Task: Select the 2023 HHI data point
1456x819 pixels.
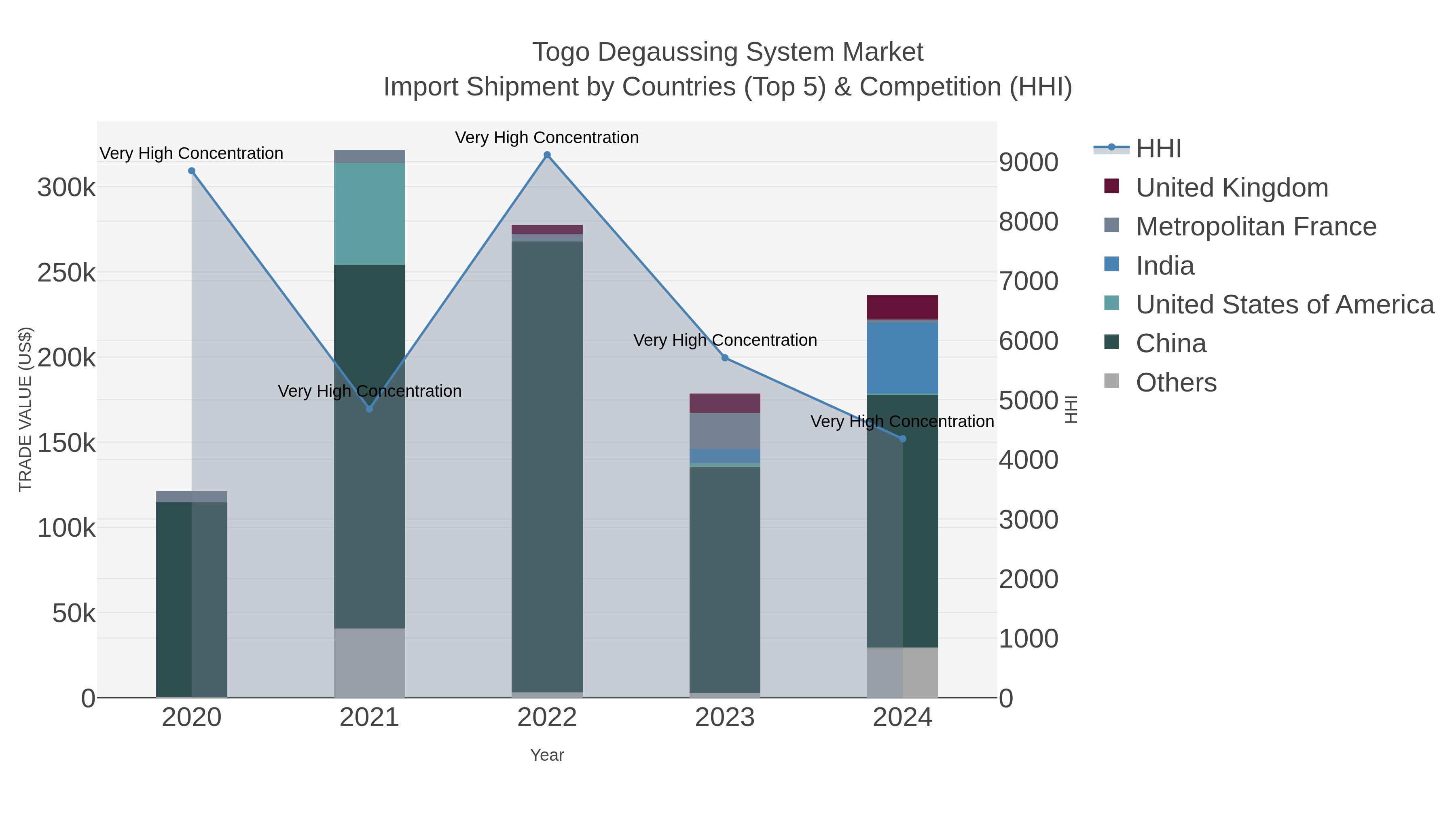Action: point(725,358)
